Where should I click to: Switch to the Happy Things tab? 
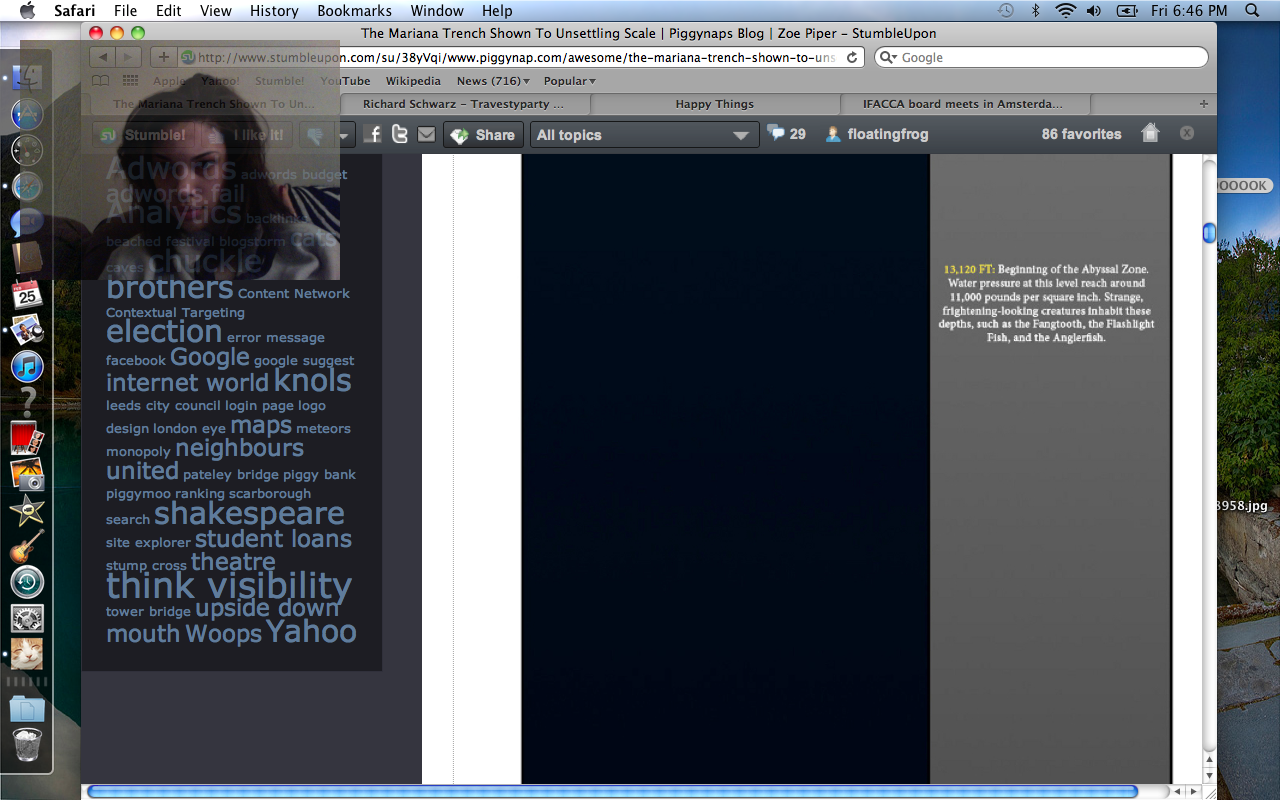coord(714,104)
